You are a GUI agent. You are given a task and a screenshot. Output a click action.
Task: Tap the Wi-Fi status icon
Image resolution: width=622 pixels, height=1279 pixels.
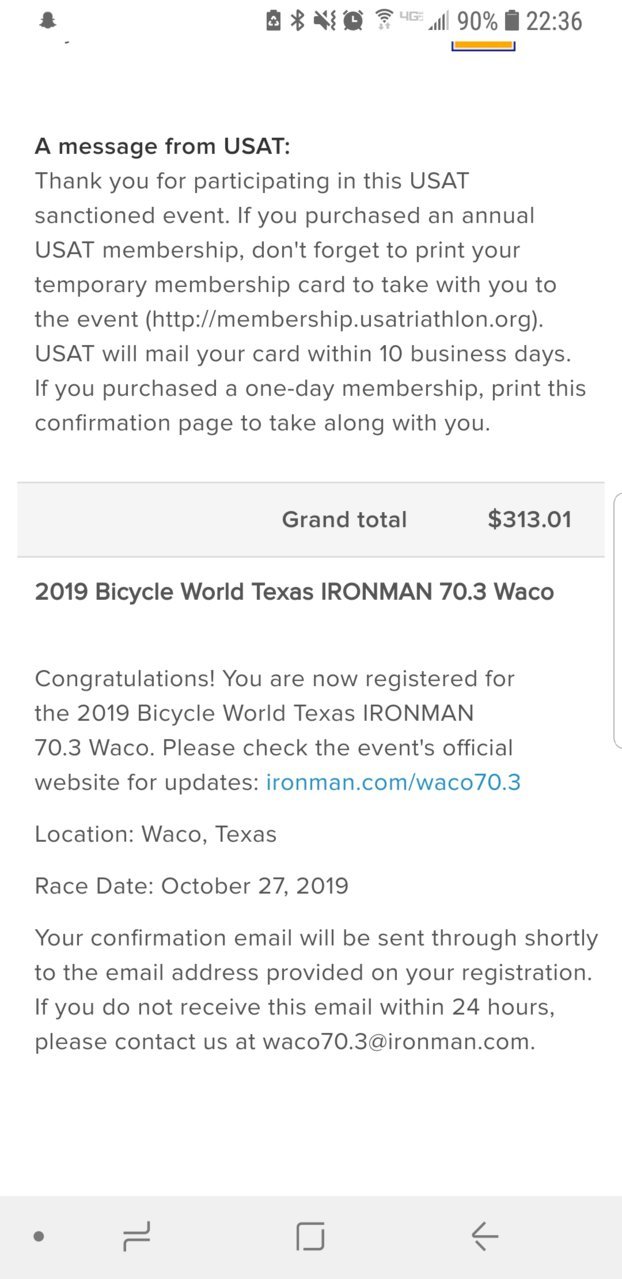point(384,20)
